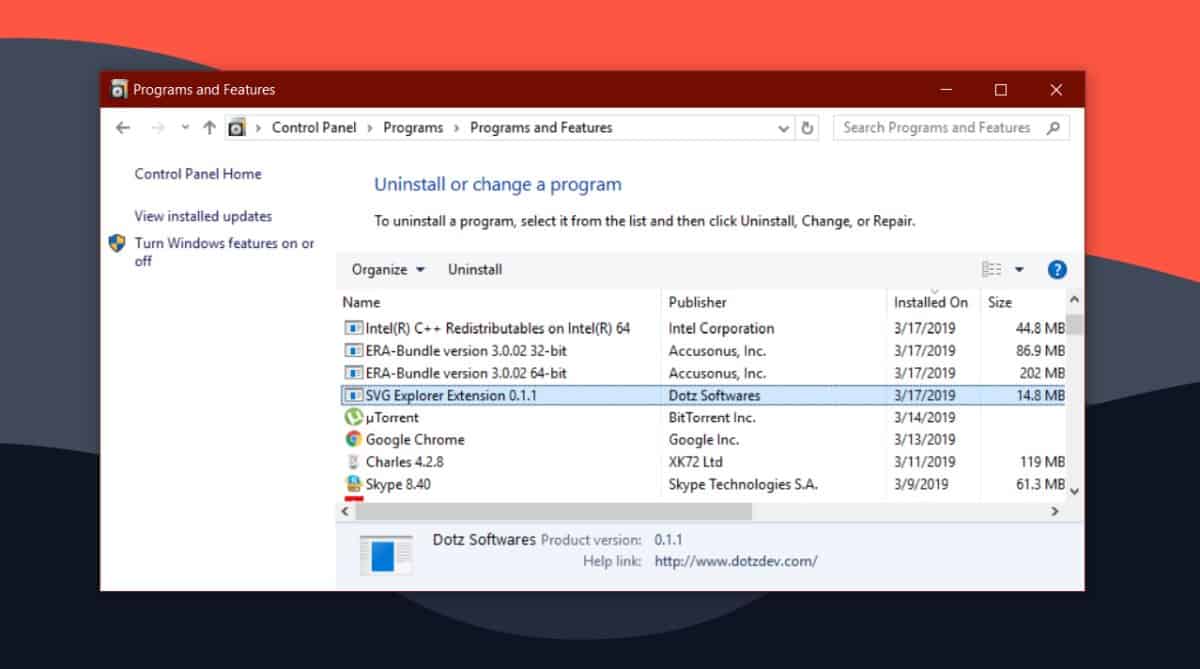Open View installed updates link

click(203, 216)
